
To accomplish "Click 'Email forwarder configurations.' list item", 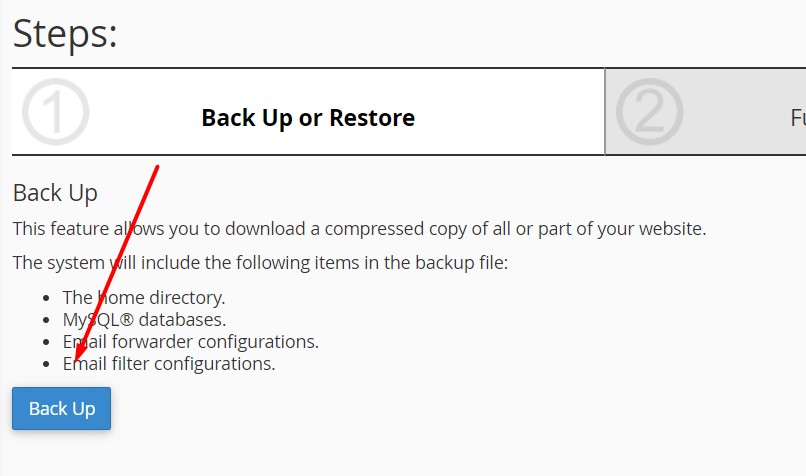I will (x=190, y=342).
